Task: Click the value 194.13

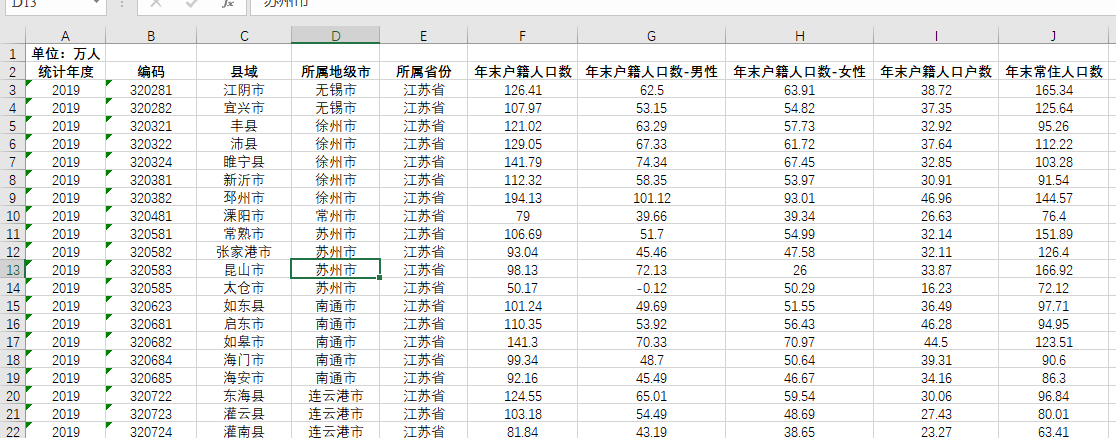Action: coord(522,198)
